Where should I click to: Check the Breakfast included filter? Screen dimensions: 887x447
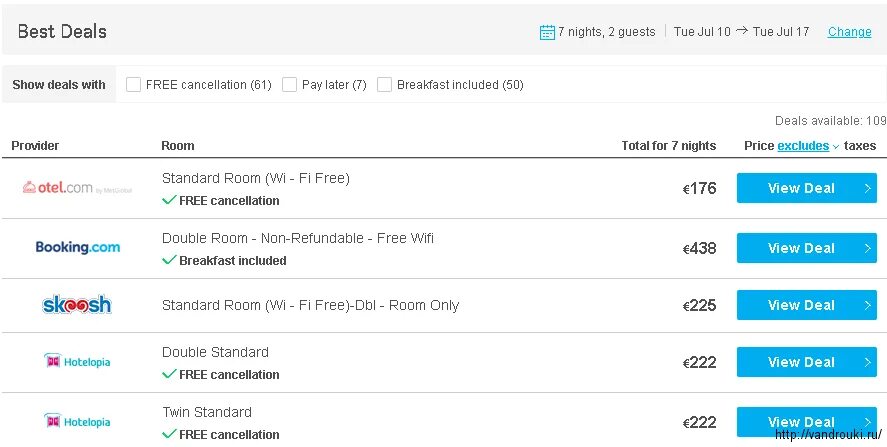(x=384, y=85)
